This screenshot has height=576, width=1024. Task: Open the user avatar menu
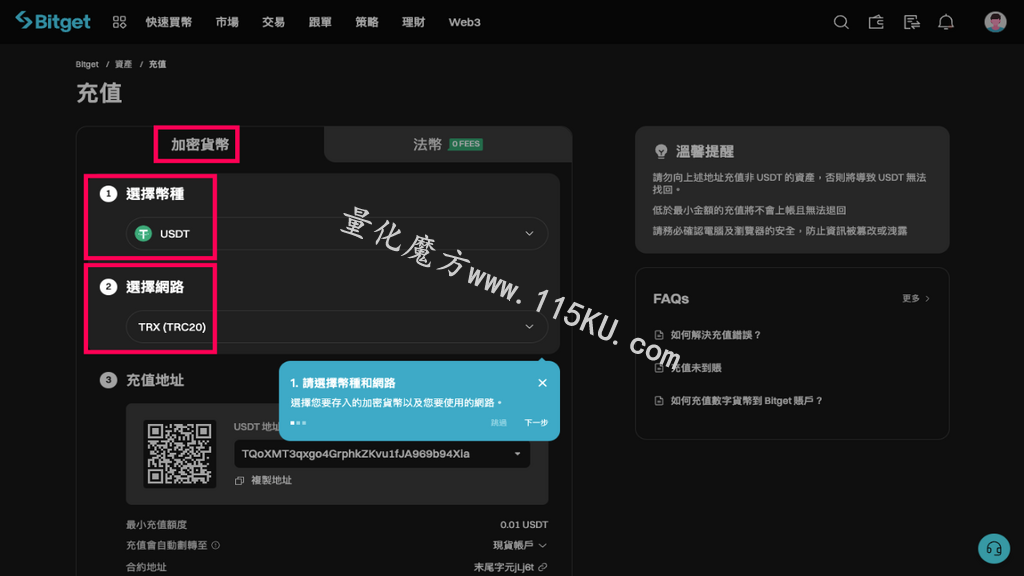pyautogui.click(x=995, y=22)
